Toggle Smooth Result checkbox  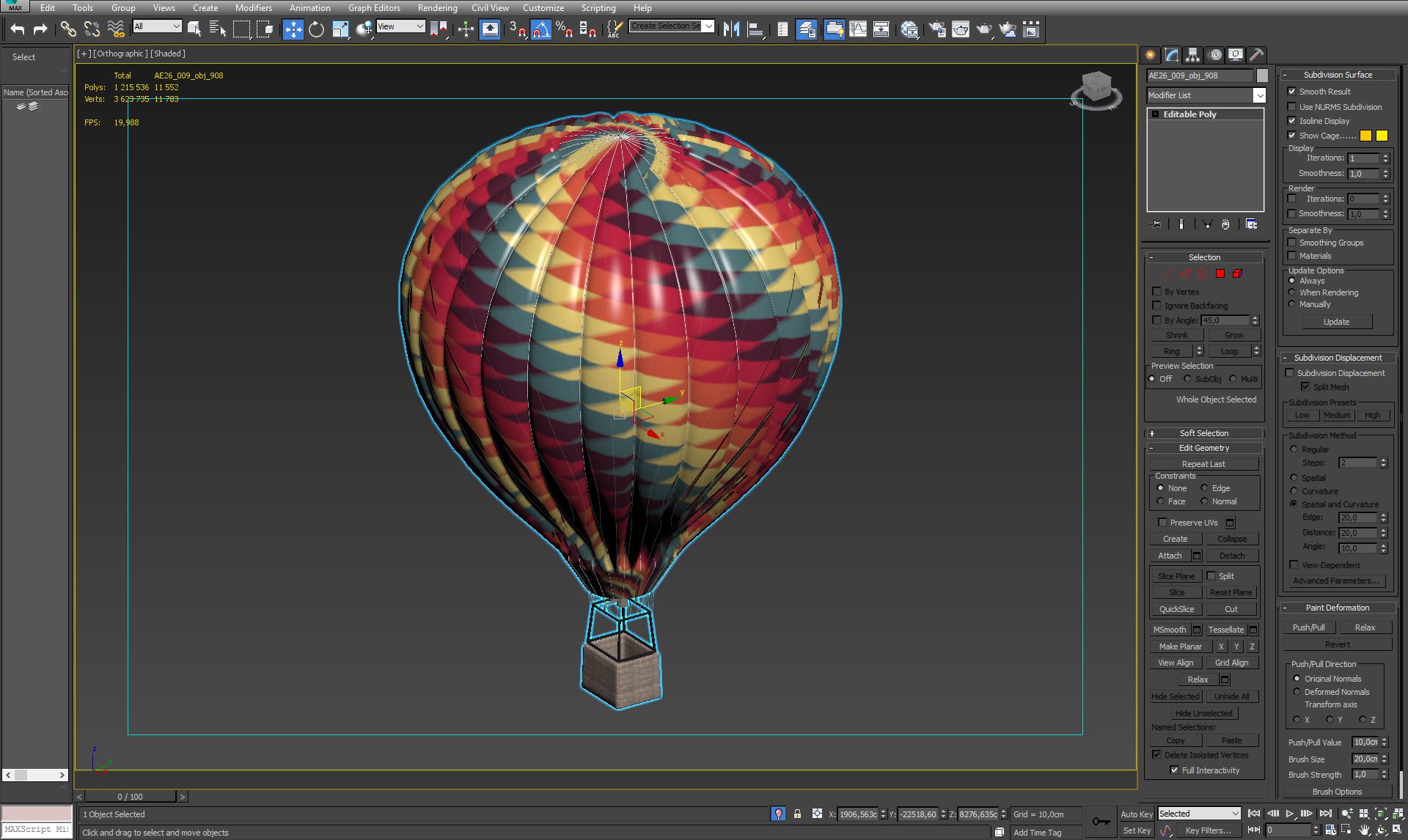pyautogui.click(x=1292, y=92)
